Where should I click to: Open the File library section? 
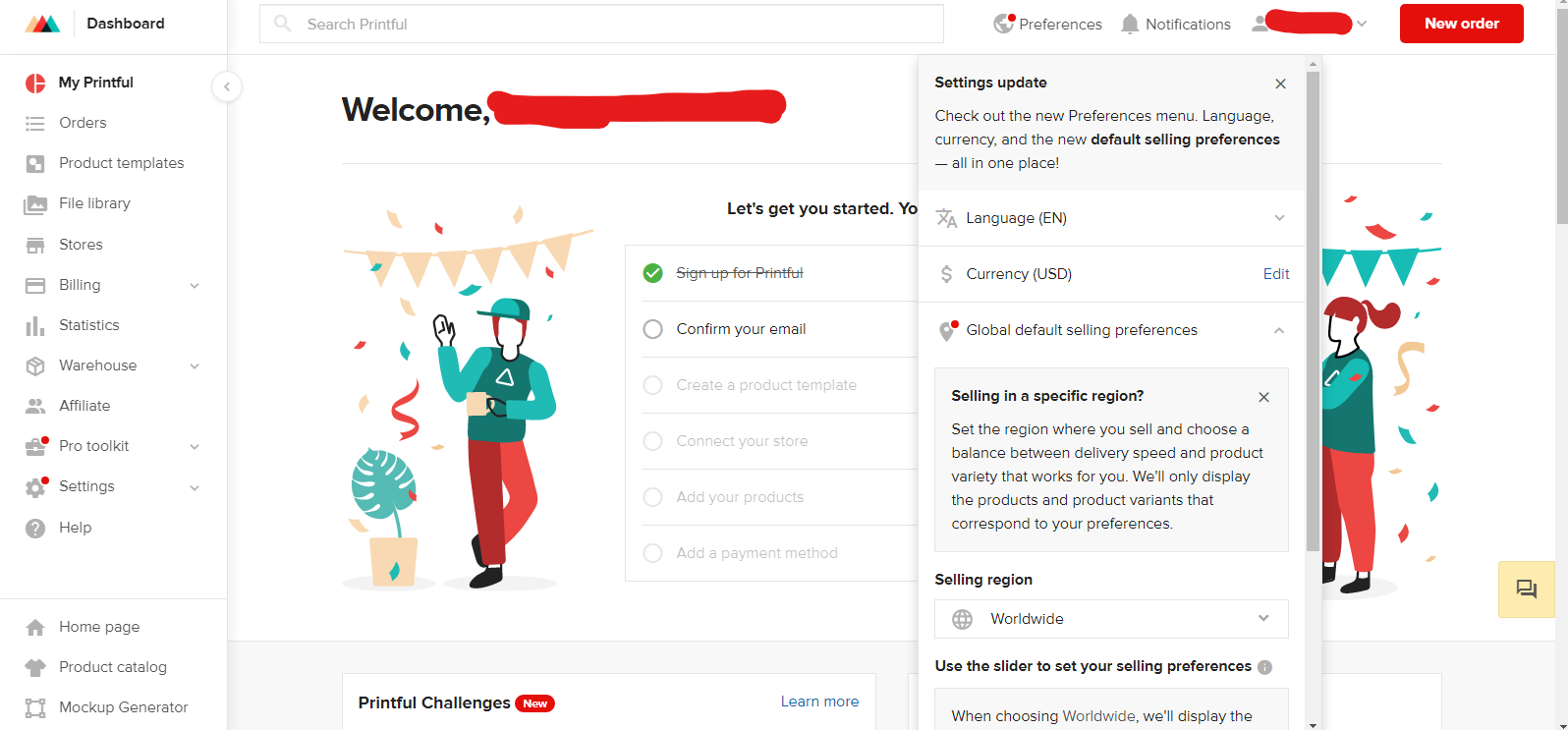(94, 203)
